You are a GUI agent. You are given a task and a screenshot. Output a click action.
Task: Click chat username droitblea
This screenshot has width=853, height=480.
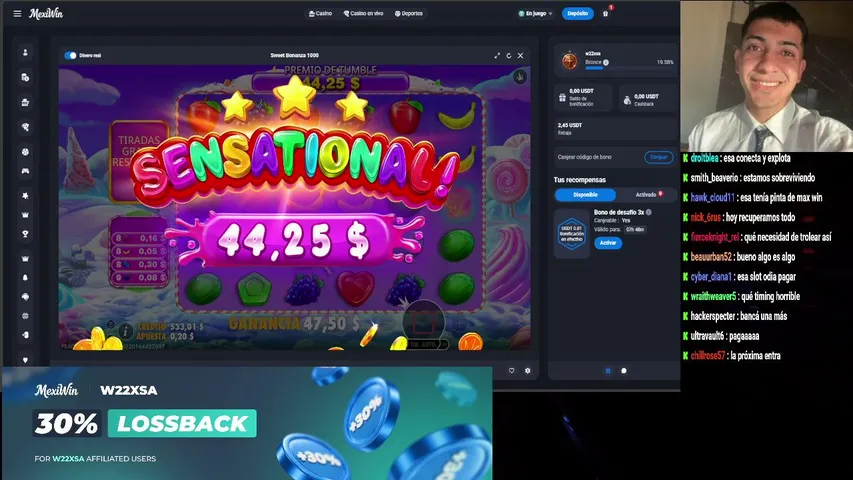tap(704, 158)
